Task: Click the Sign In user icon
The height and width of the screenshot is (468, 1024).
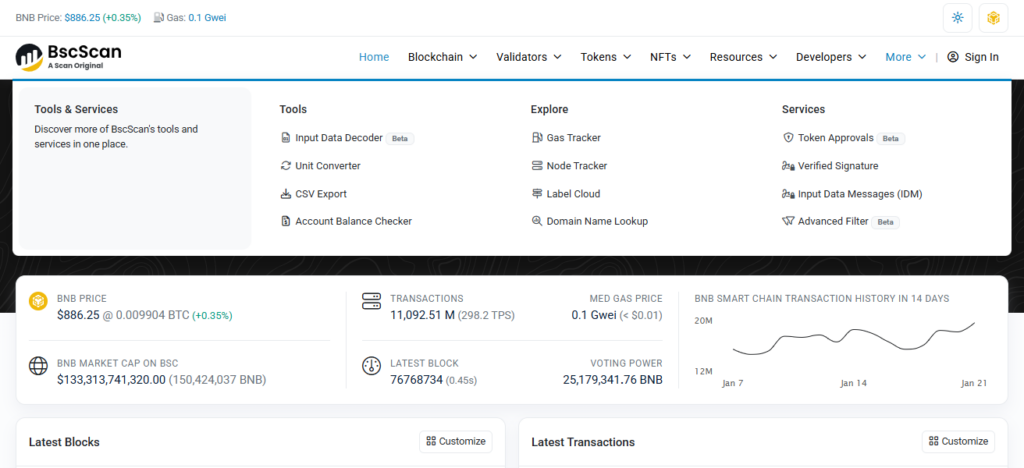Action: (953, 57)
